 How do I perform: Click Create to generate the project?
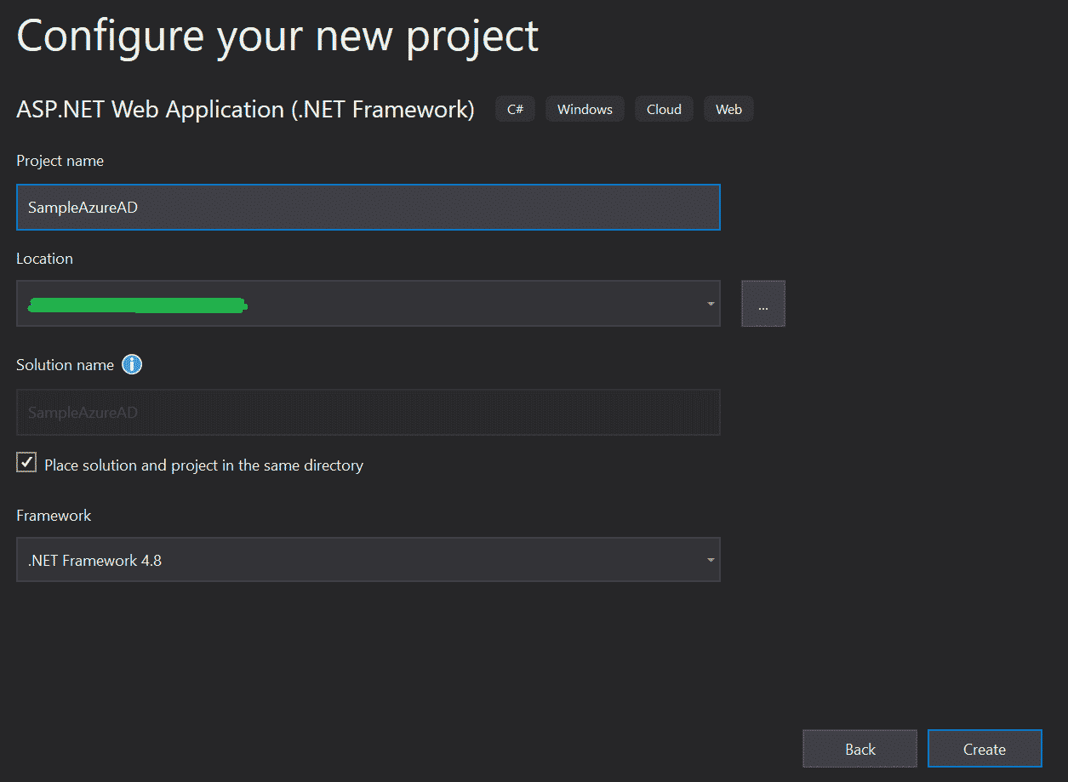tap(984, 748)
